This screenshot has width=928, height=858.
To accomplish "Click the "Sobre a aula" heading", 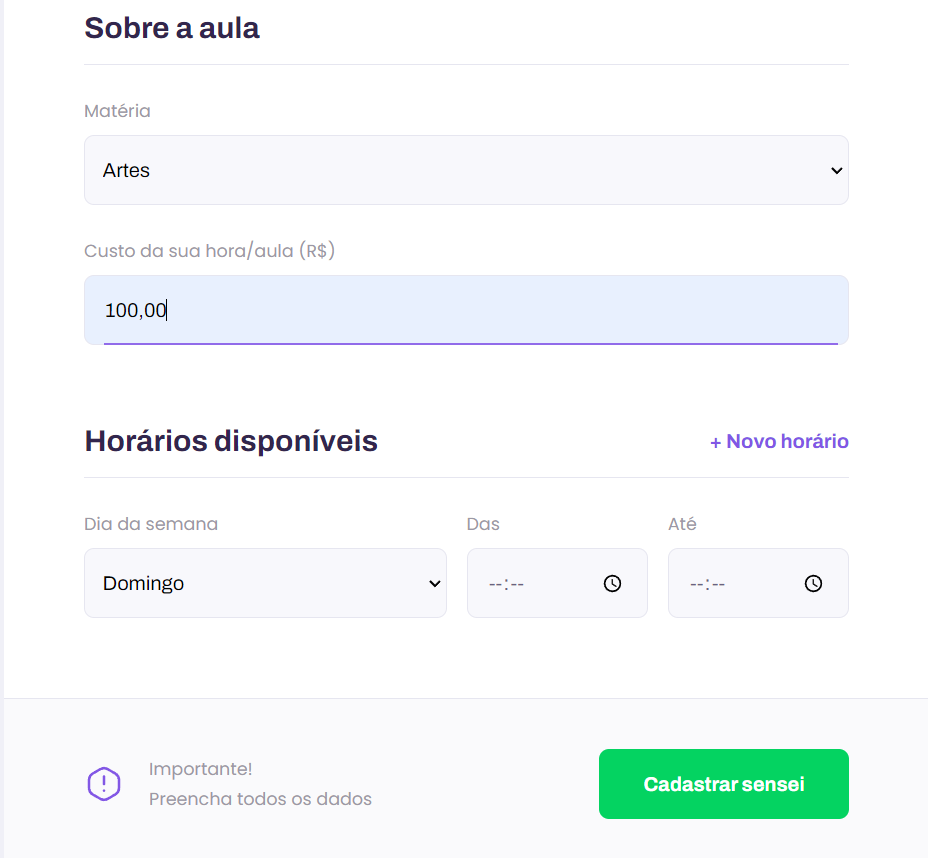I will click(172, 28).
